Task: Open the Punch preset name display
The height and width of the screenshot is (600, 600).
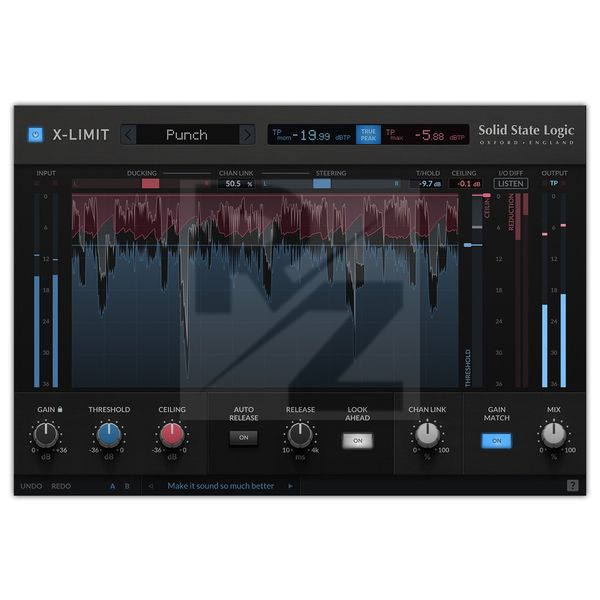Action: [187, 135]
